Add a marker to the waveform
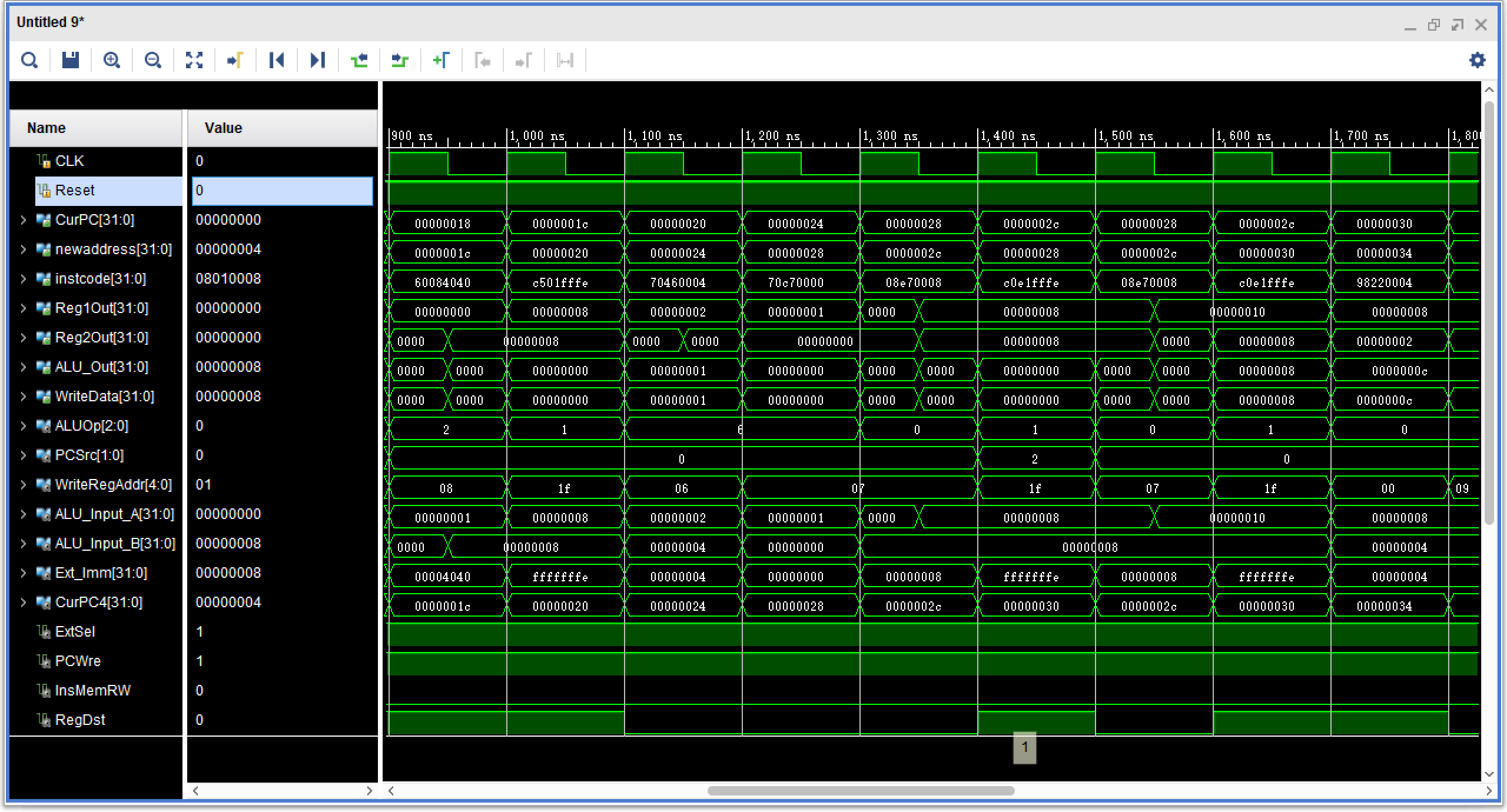This screenshot has height=812, width=1507. (x=442, y=60)
